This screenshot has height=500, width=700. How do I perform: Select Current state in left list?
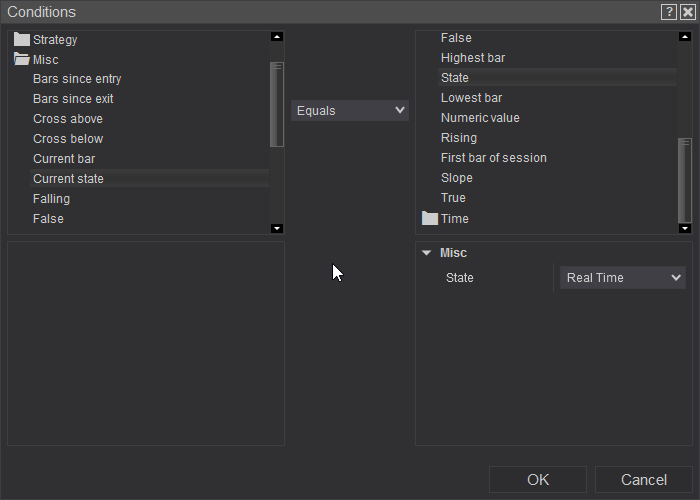click(x=68, y=179)
